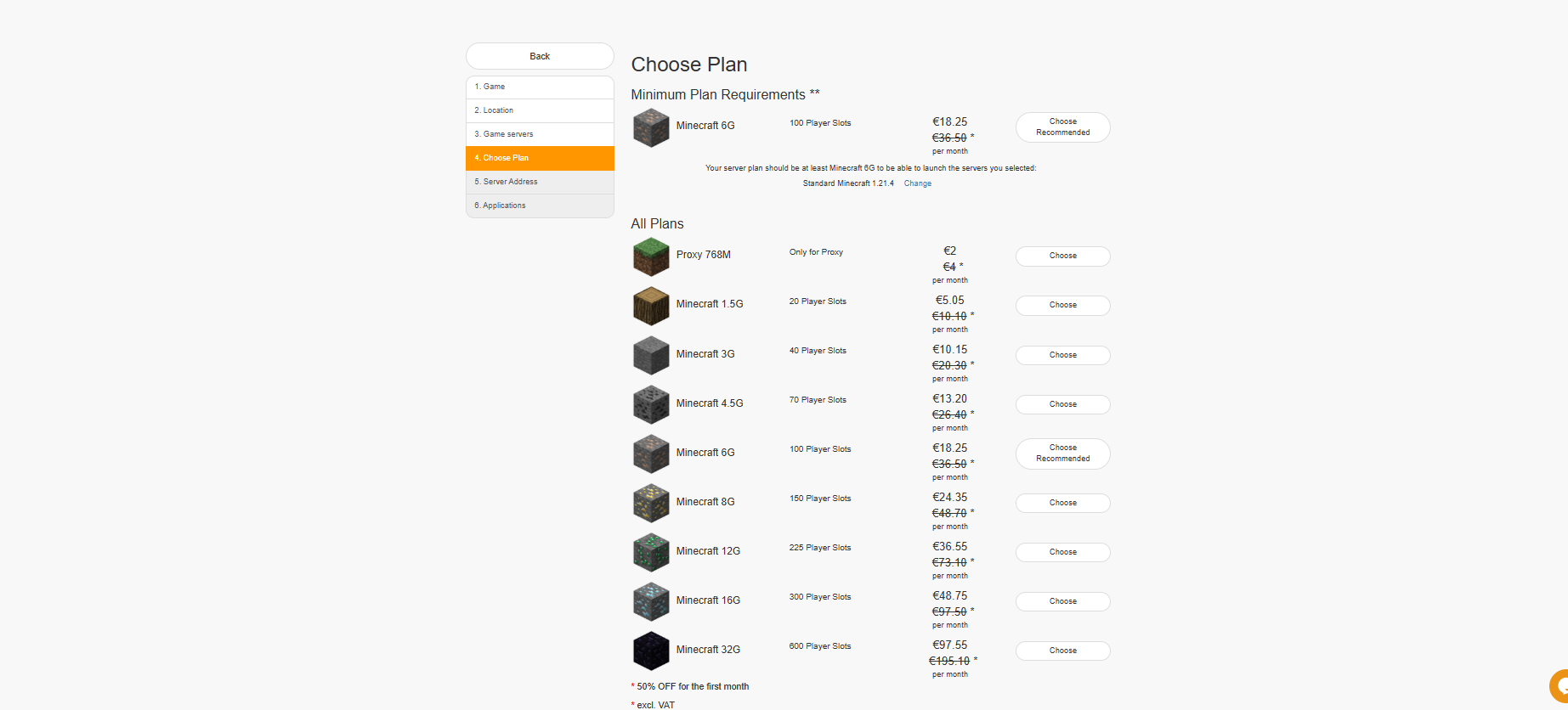The width and height of the screenshot is (1568, 710).
Task: Click the Minecraft 16G diamond ore icon
Action: 651,601
